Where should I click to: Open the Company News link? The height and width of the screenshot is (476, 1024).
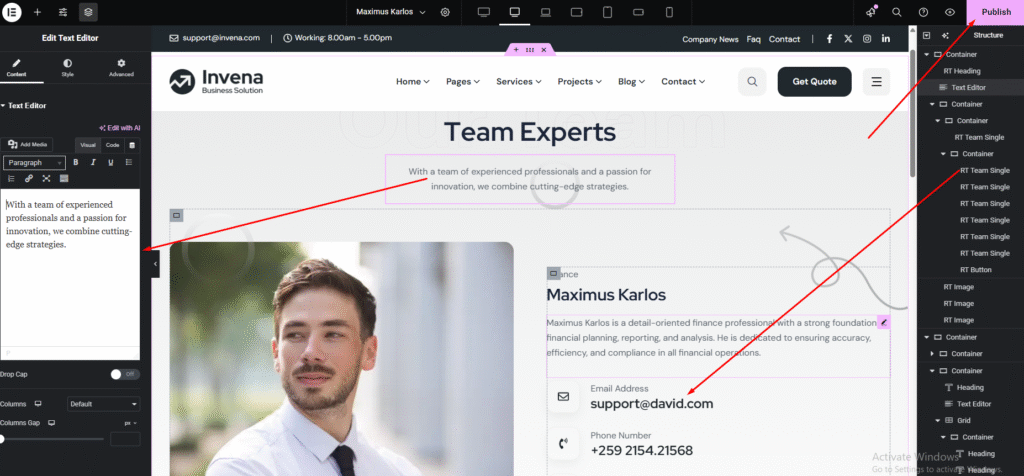coord(711,39)
